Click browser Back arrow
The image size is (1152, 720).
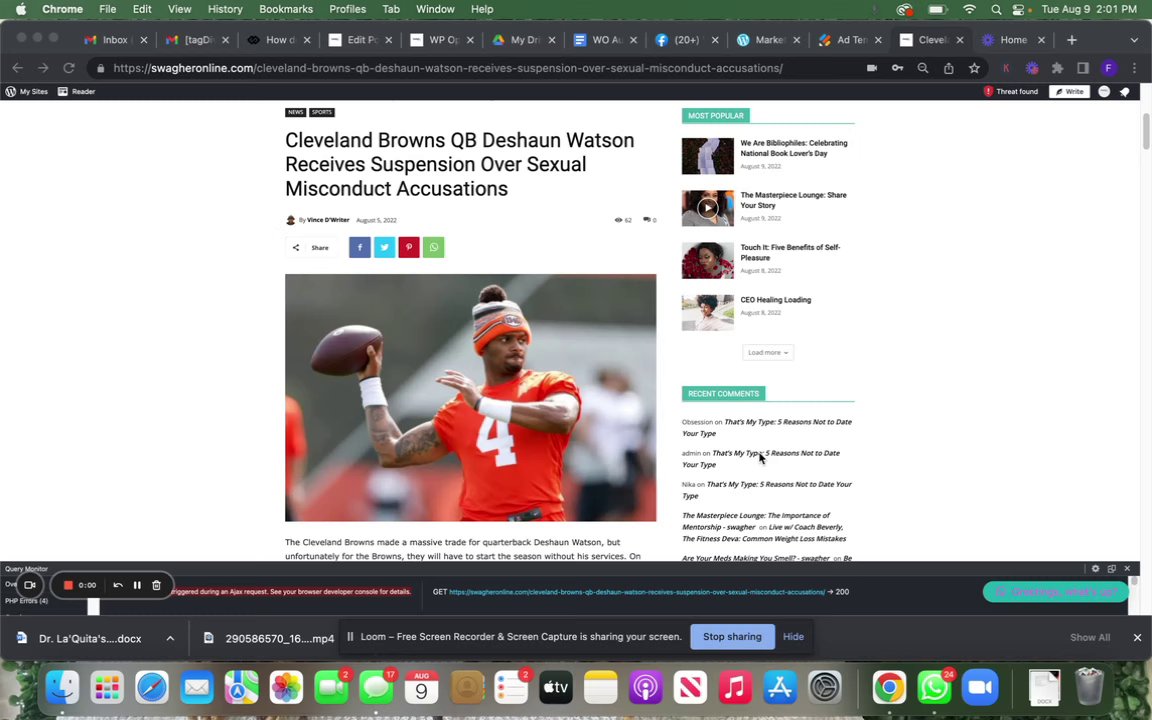pos(18,68)
